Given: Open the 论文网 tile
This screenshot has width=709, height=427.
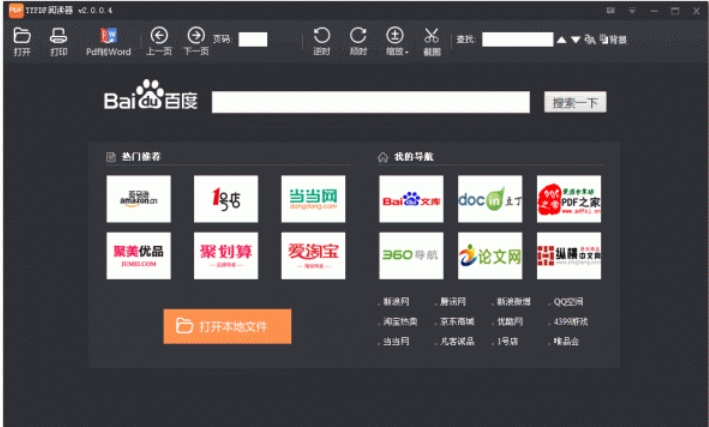Looking at the screenshot, I should 490,256.
